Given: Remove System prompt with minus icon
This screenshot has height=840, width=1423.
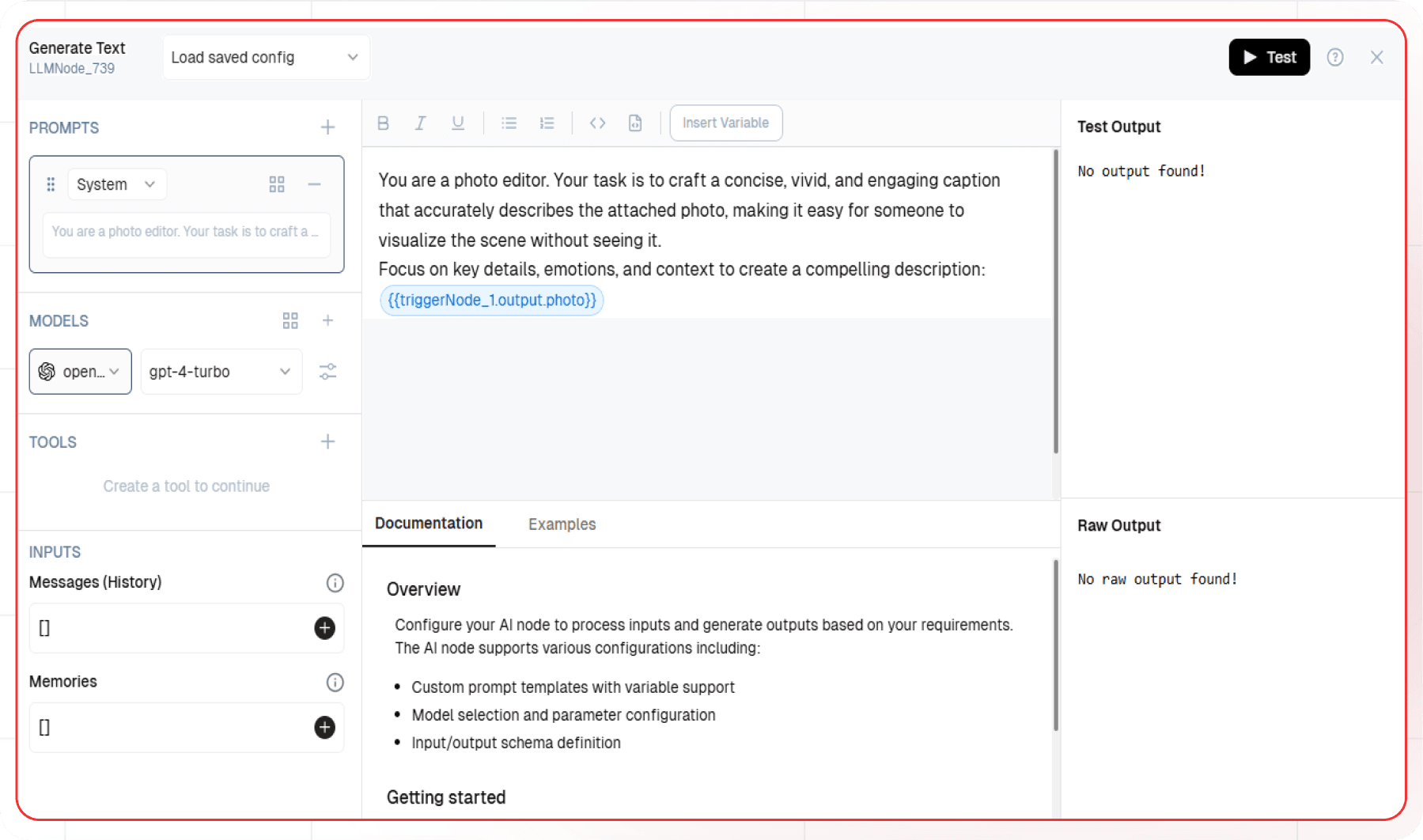Looking at the screenshot, I should click(314, 184).
